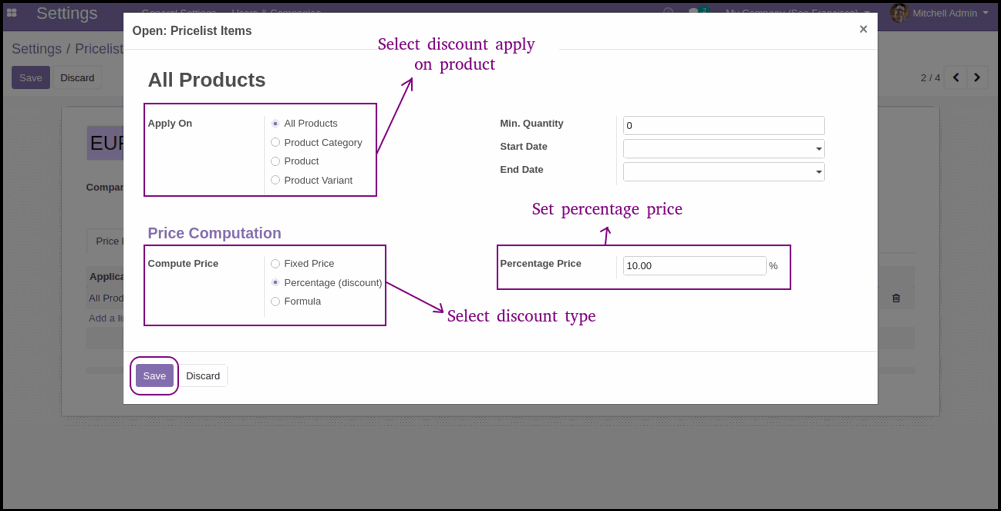This screenshot has height=511, width=1001.
Task: Select Product Variant radio option
Action: [275, 180]
